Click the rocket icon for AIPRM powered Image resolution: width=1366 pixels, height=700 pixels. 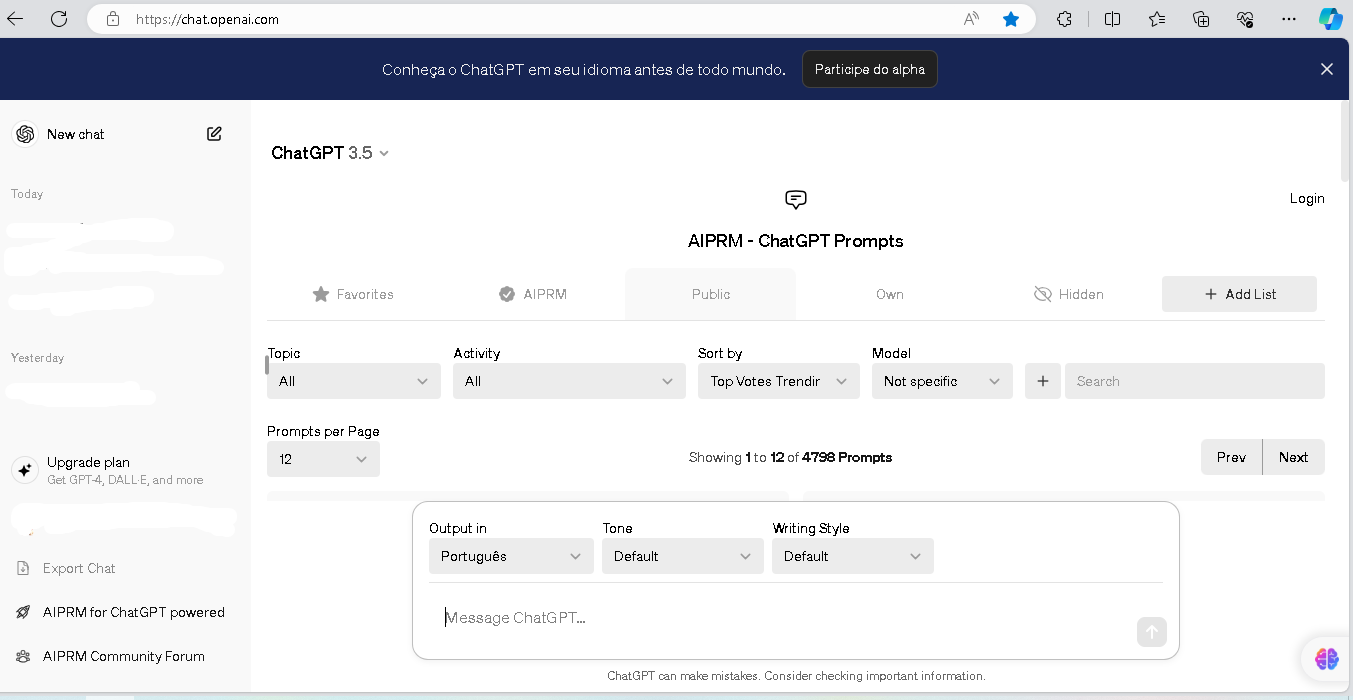coord(23,612)
